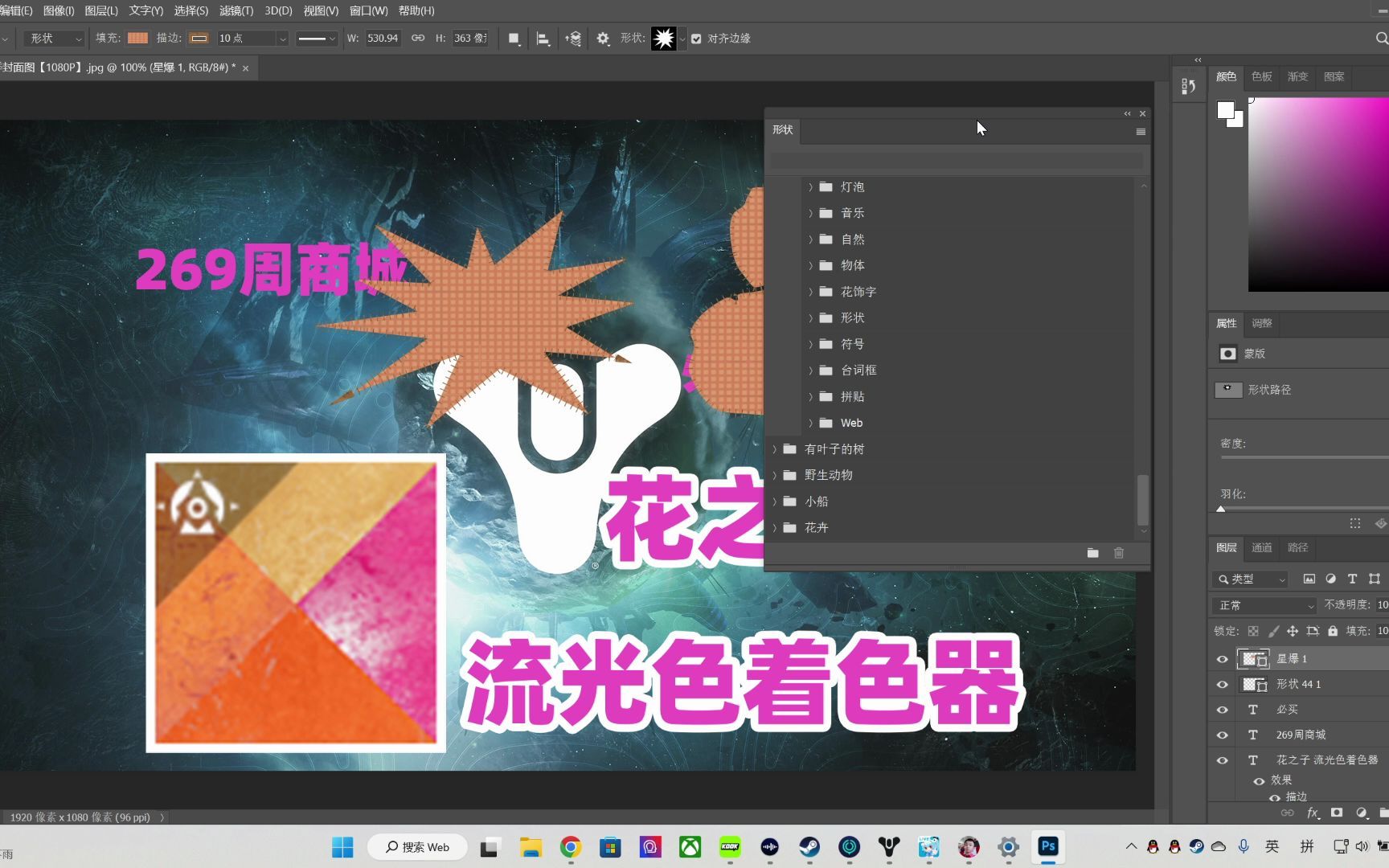The height and width of the screenshot is (868, 1389).
Task: Expand the 花饰字 shape folder
Action: coord(810,292)
